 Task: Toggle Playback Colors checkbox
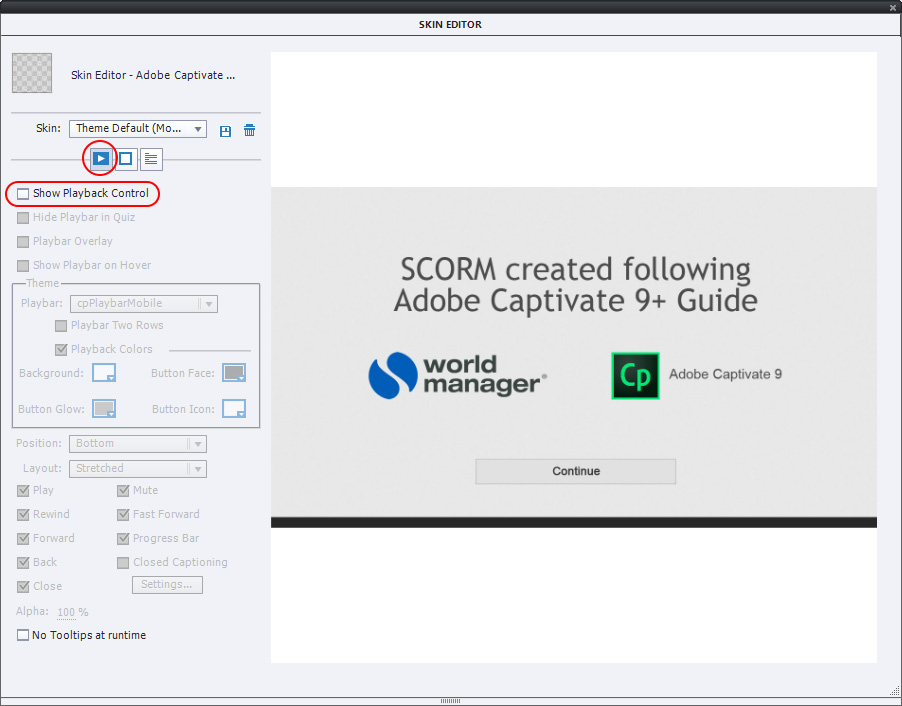coord(61,350)
